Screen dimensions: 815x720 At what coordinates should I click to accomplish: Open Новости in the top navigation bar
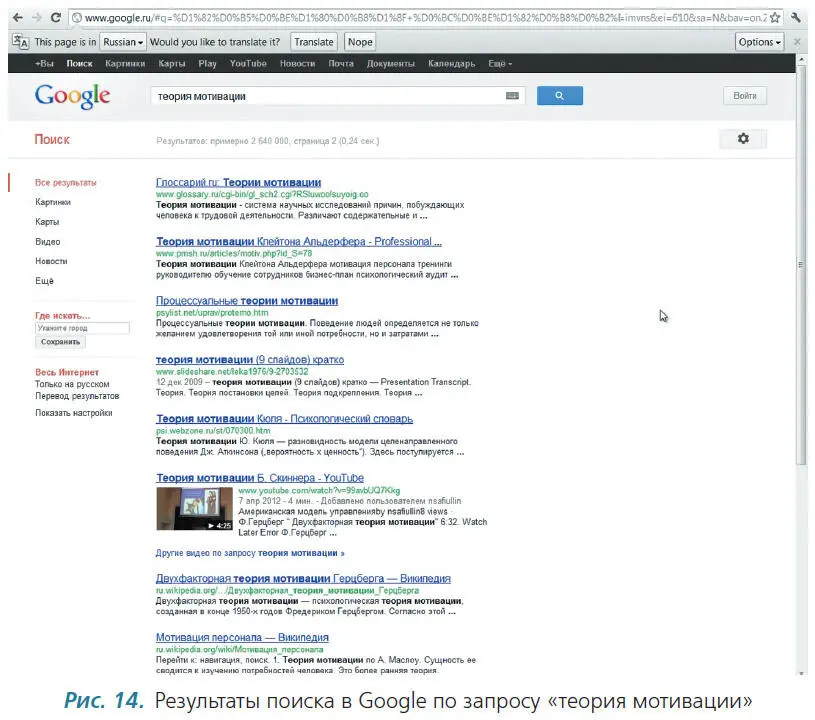pyautogui.click(x=297, y=63)
